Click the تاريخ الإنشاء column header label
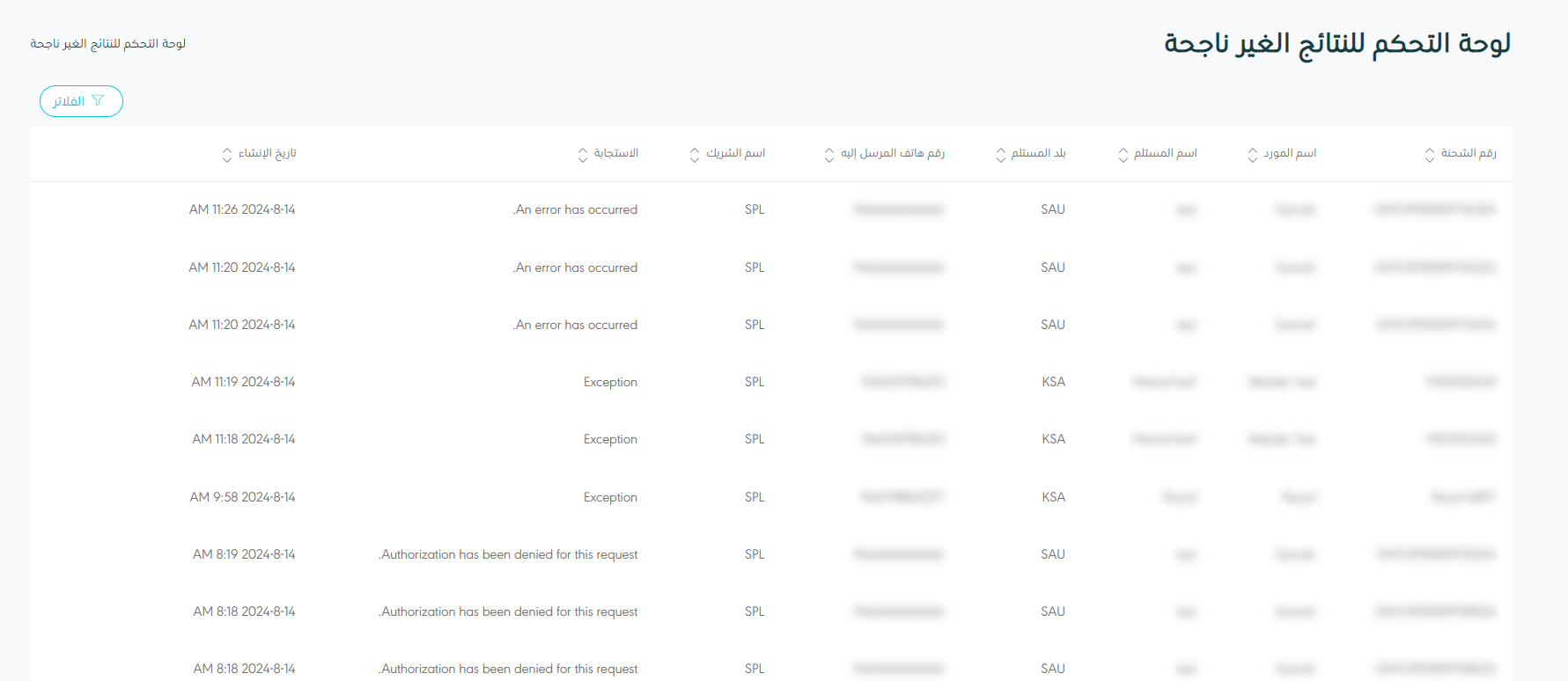This screenshot has height=681, width=1568. (x=268, y=153)
